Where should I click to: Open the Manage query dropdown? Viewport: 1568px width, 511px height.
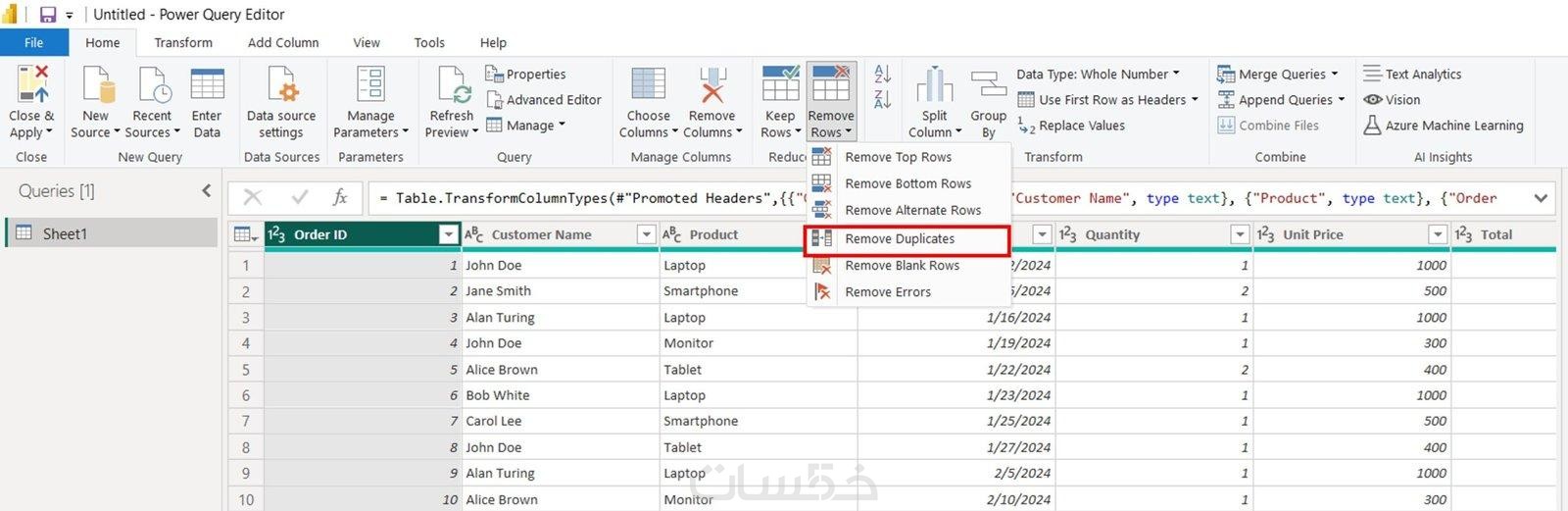pyautogui.click(x=525, y=126)
